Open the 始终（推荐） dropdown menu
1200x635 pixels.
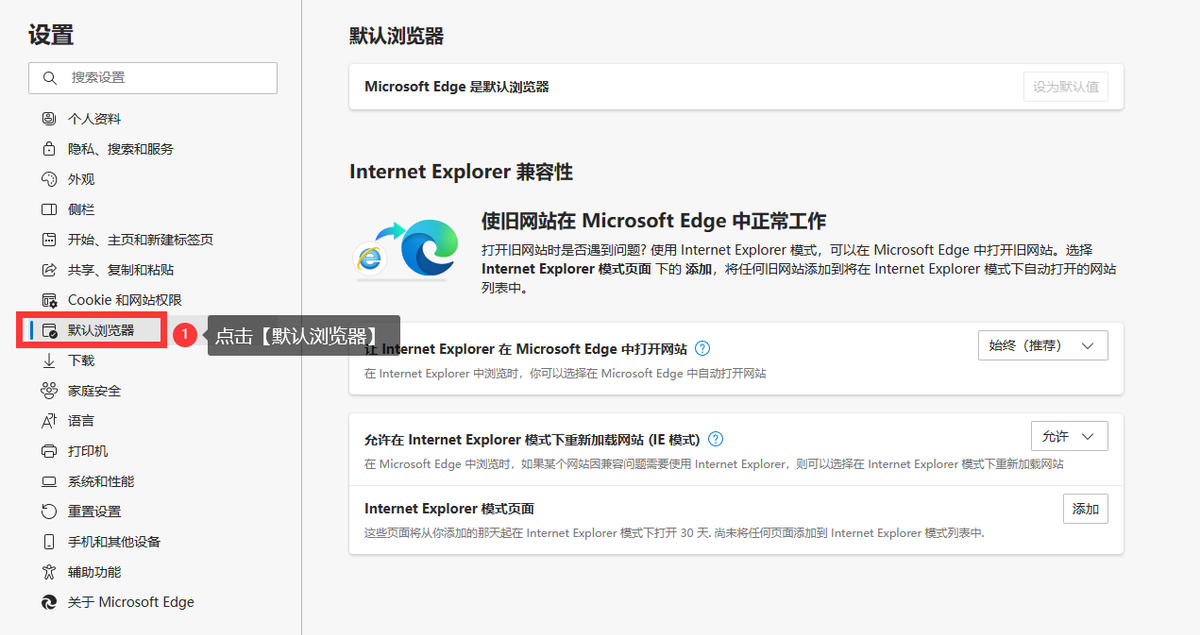(1043, 345)
